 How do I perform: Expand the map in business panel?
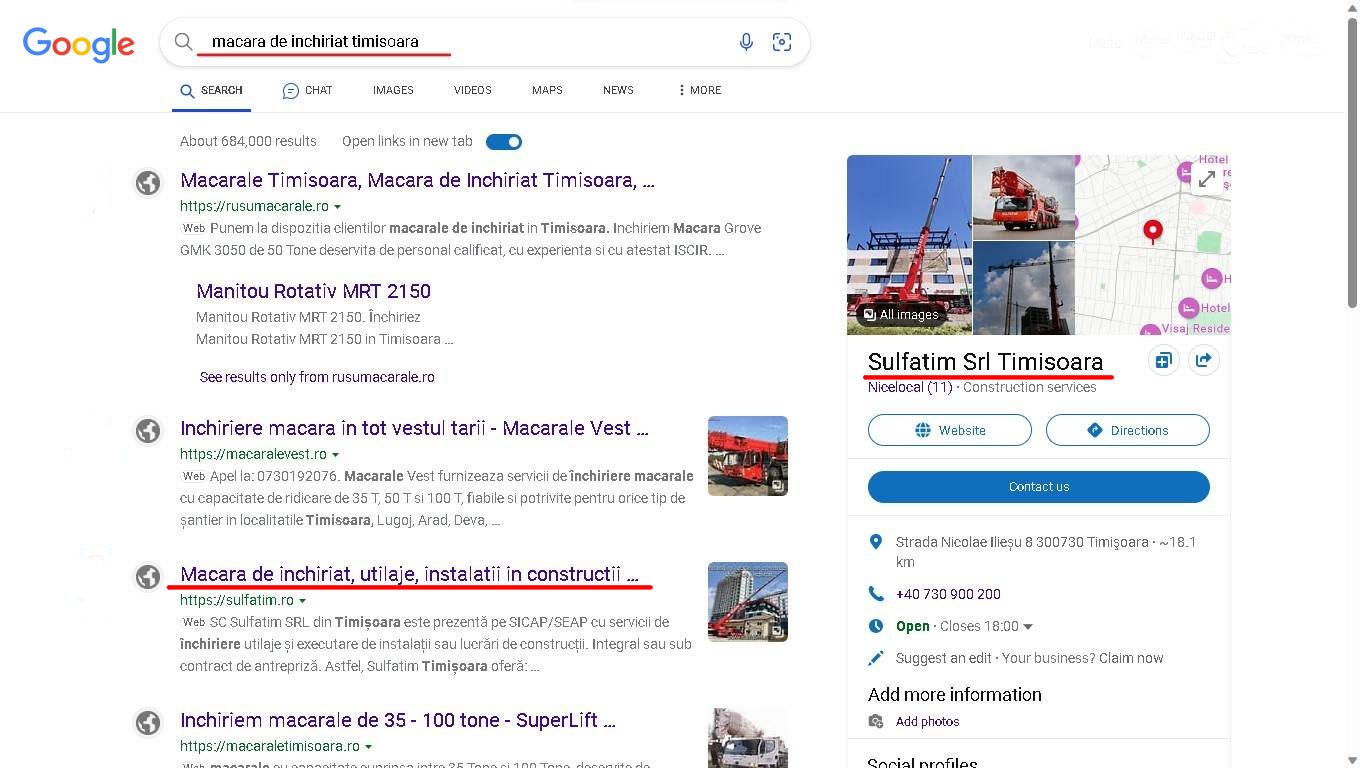(1207, 179)
